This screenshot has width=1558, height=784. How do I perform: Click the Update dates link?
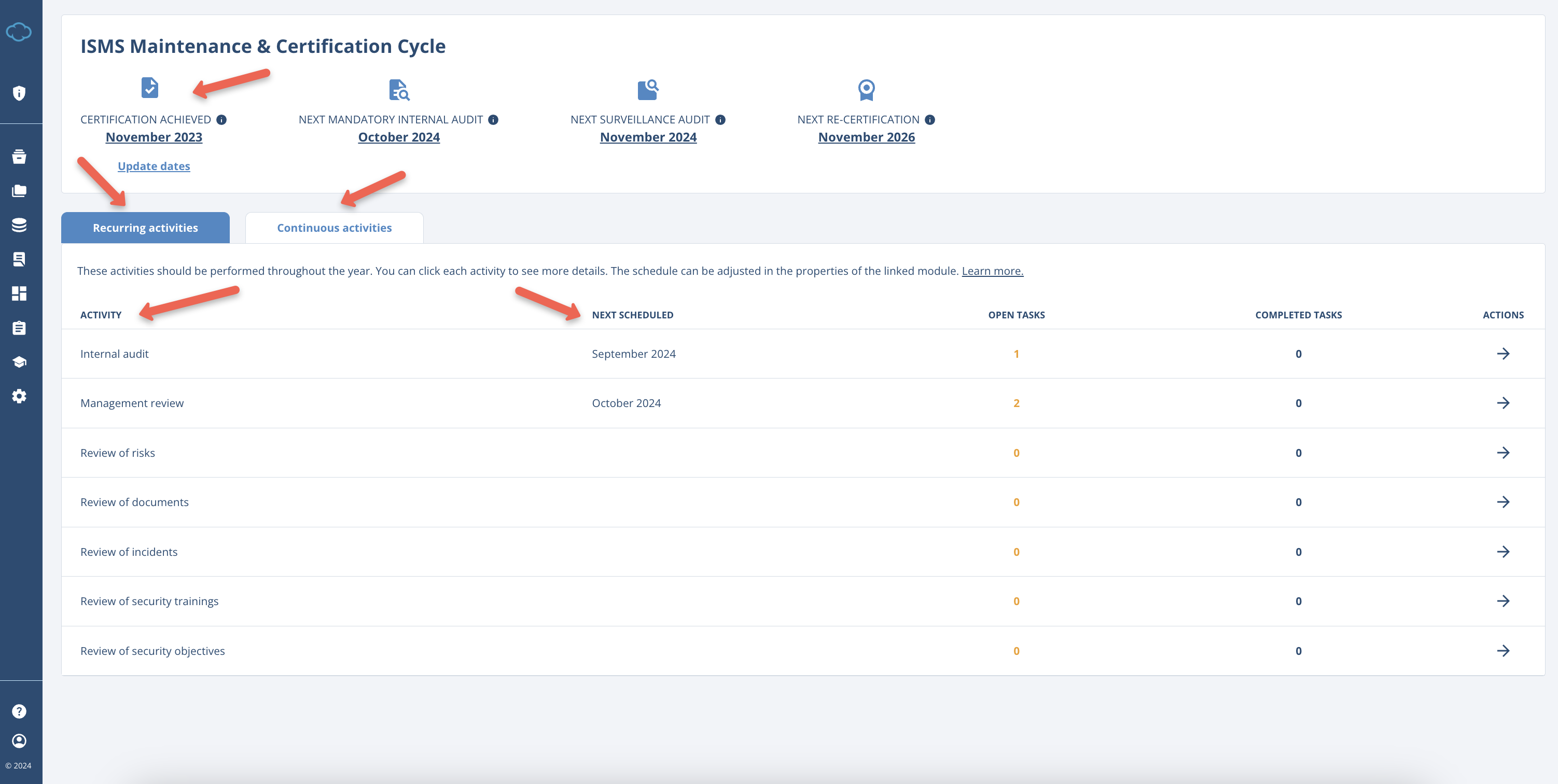tap(153, 165)
